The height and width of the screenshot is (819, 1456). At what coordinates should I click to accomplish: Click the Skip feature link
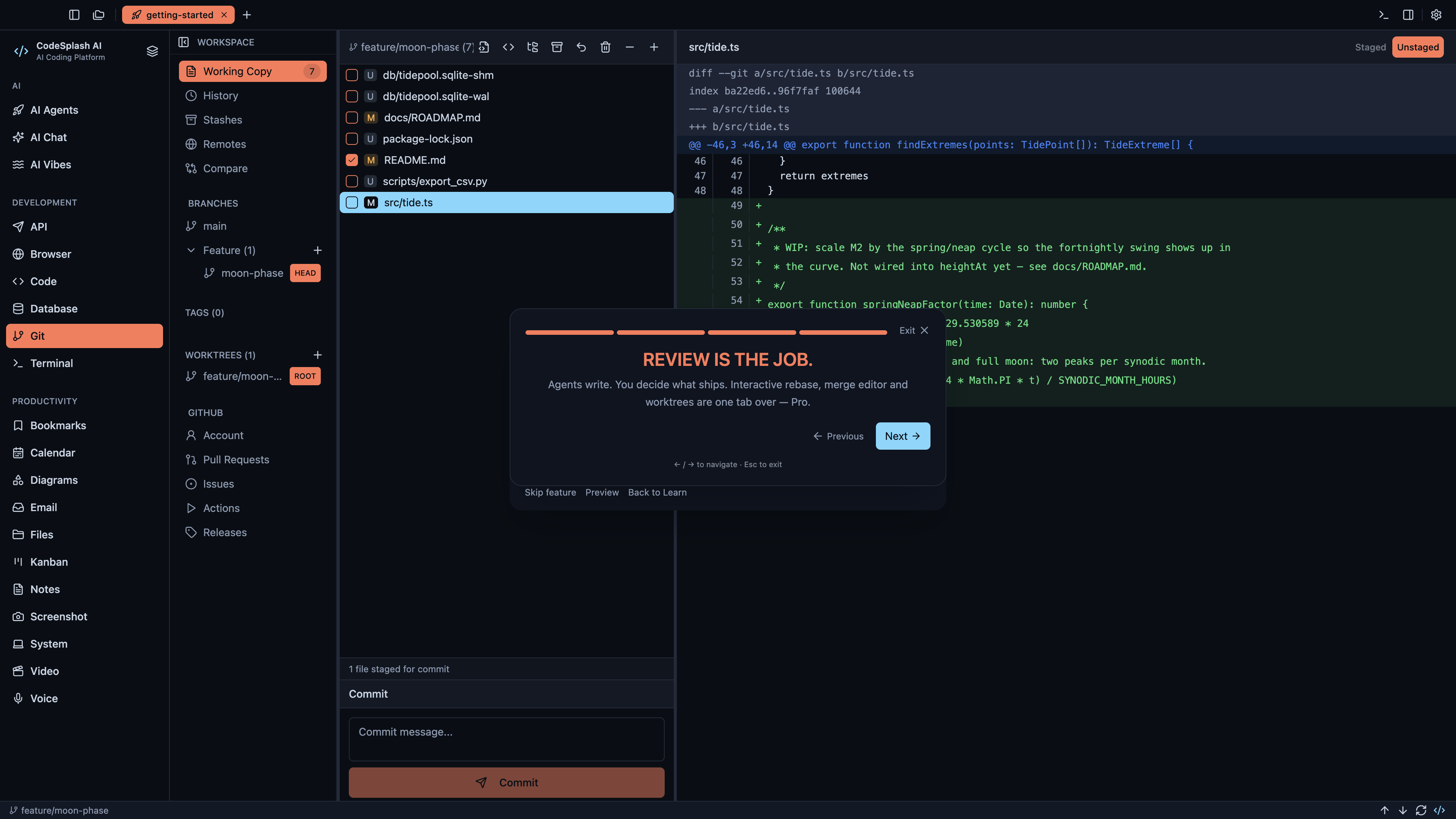point(550,492)
